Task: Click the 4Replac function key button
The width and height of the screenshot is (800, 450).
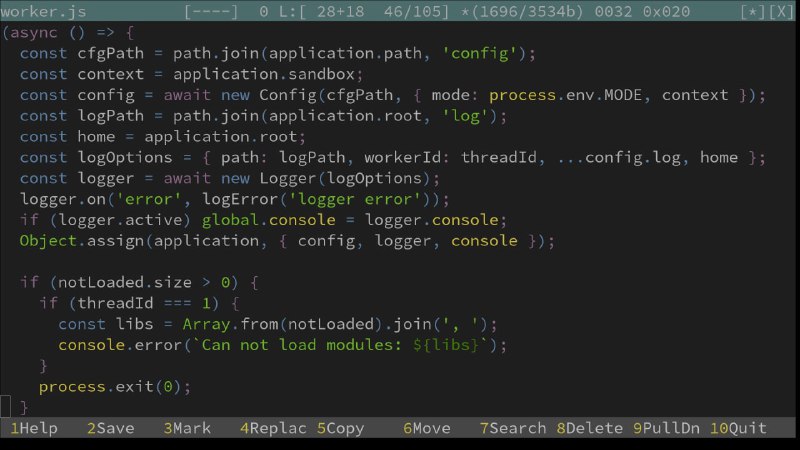Action: [x=273, y=428]
